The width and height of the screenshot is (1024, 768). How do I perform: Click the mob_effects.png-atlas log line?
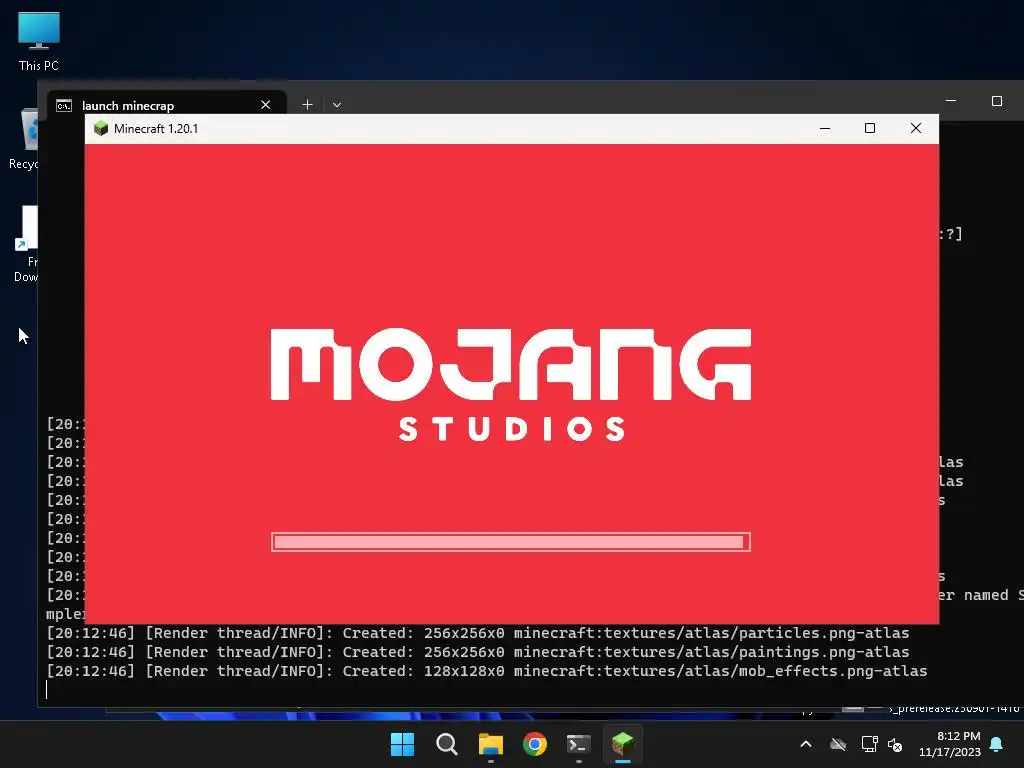487,671
